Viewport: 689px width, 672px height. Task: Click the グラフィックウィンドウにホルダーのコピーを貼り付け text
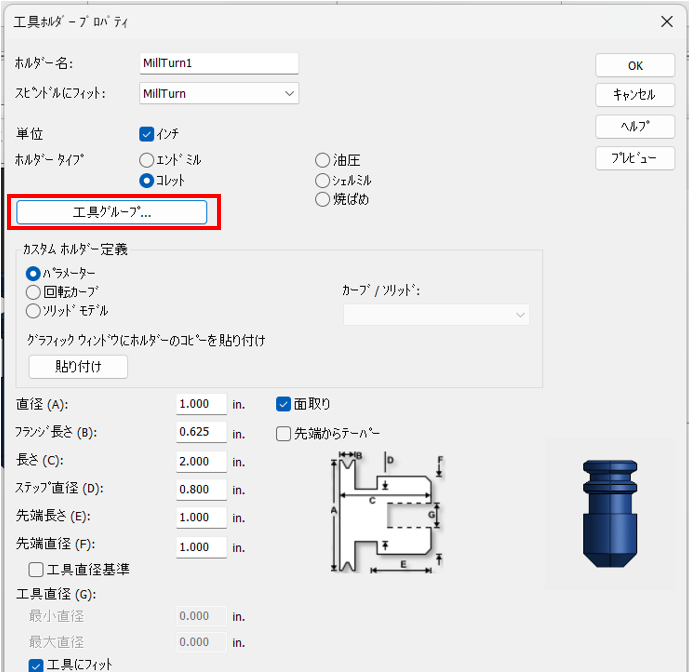click(146, 340)
